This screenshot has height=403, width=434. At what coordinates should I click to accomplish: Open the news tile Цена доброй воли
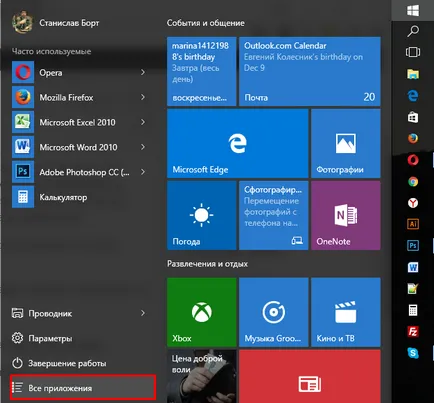click(x=202, y=376)
